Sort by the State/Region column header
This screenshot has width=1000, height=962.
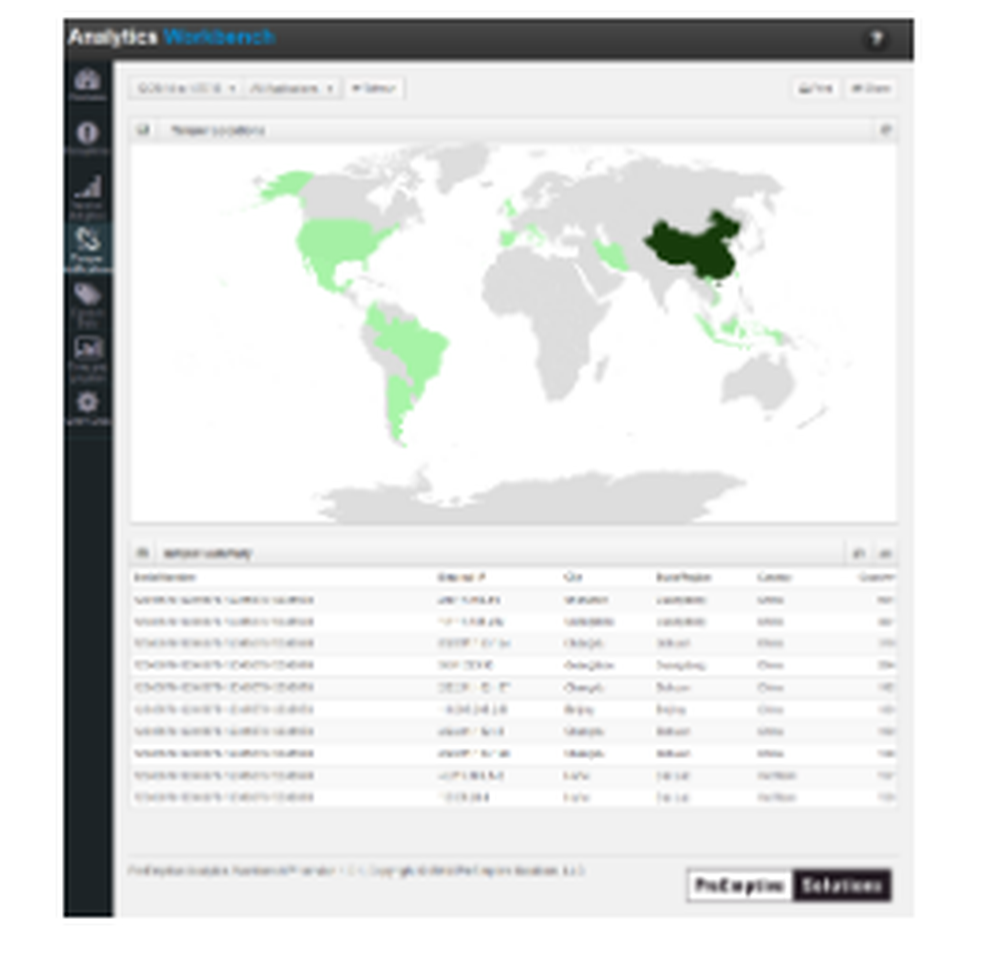(x=683, y=577)
